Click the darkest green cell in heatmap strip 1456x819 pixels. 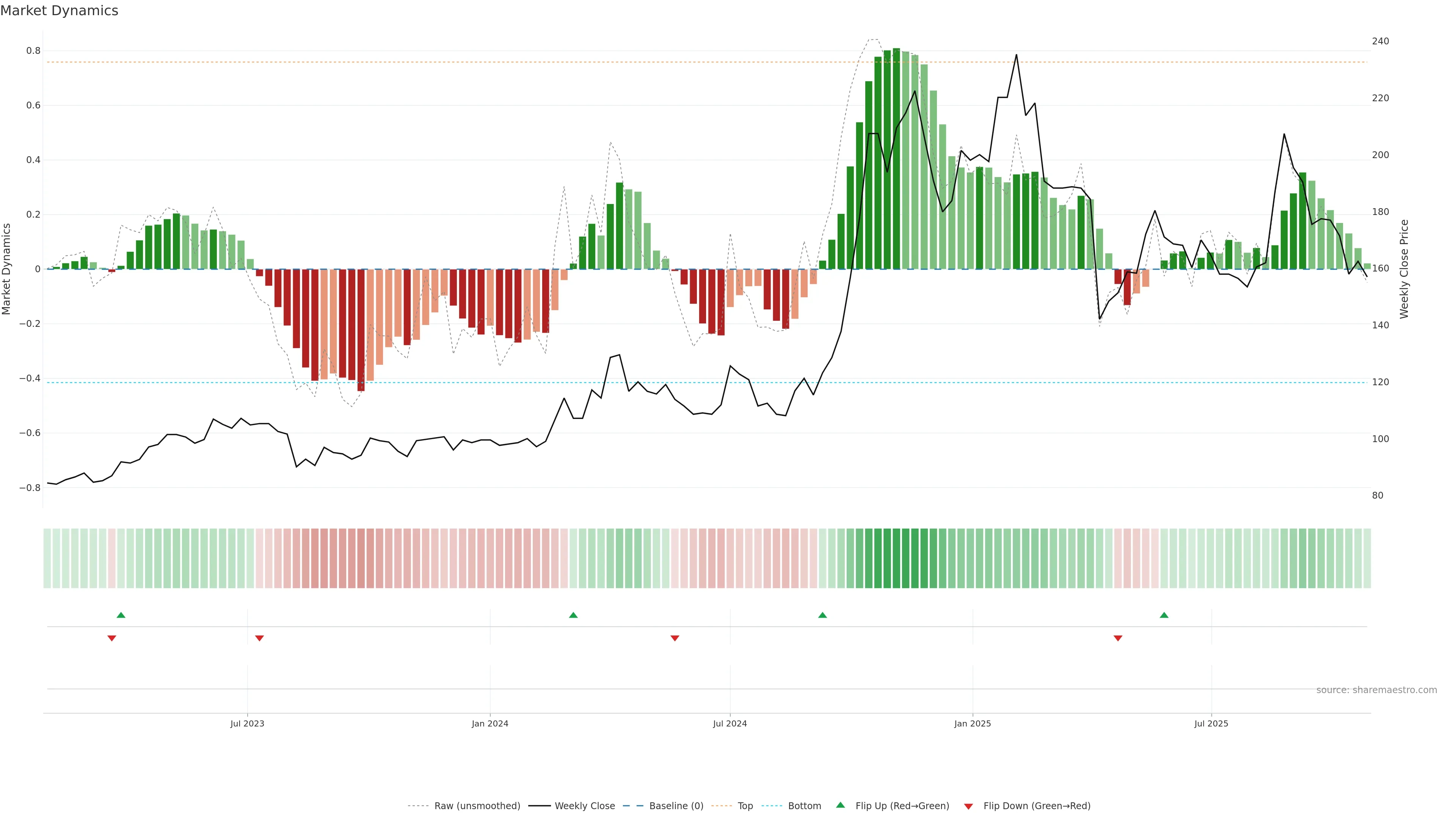896,559
